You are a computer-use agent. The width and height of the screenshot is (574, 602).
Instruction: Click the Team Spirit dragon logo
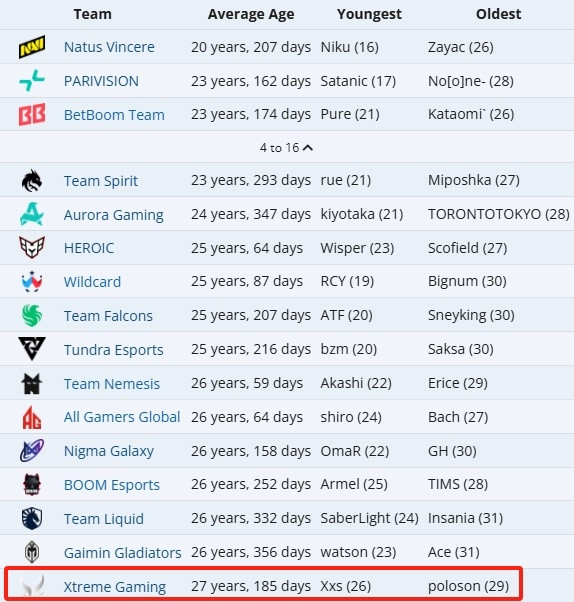32,180
